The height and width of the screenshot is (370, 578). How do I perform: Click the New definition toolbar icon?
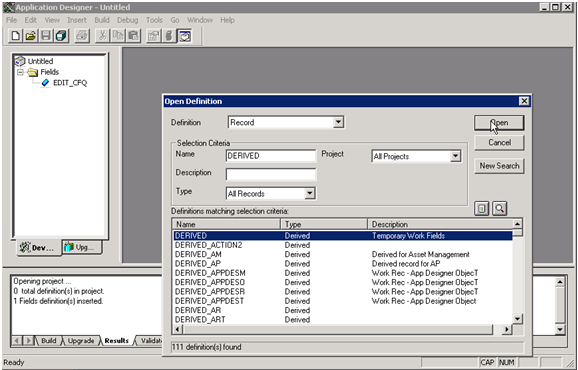click(15, 36)
